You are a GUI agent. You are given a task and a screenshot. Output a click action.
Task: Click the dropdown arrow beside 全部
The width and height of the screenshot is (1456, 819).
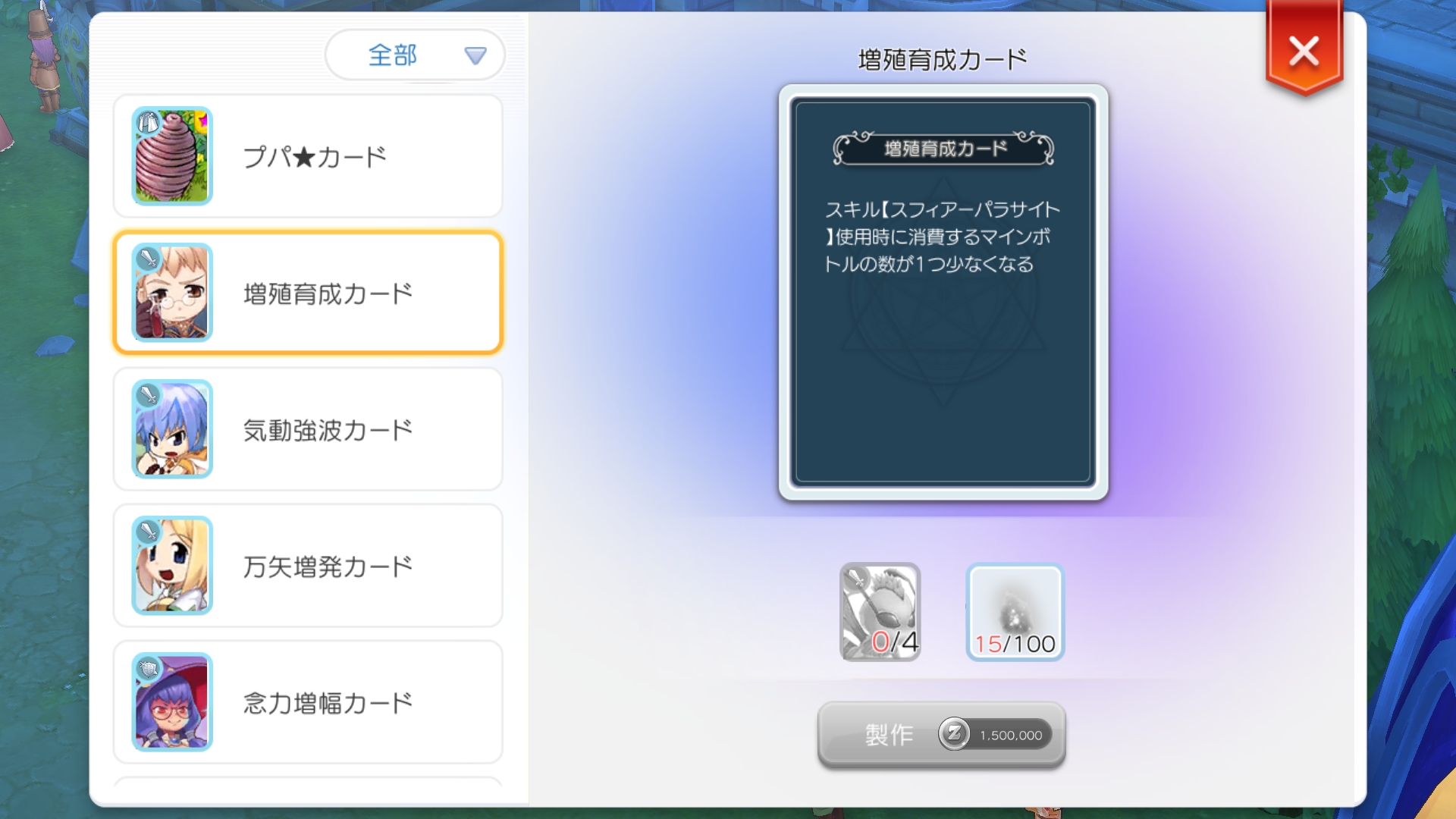click(x=475, y=55)
